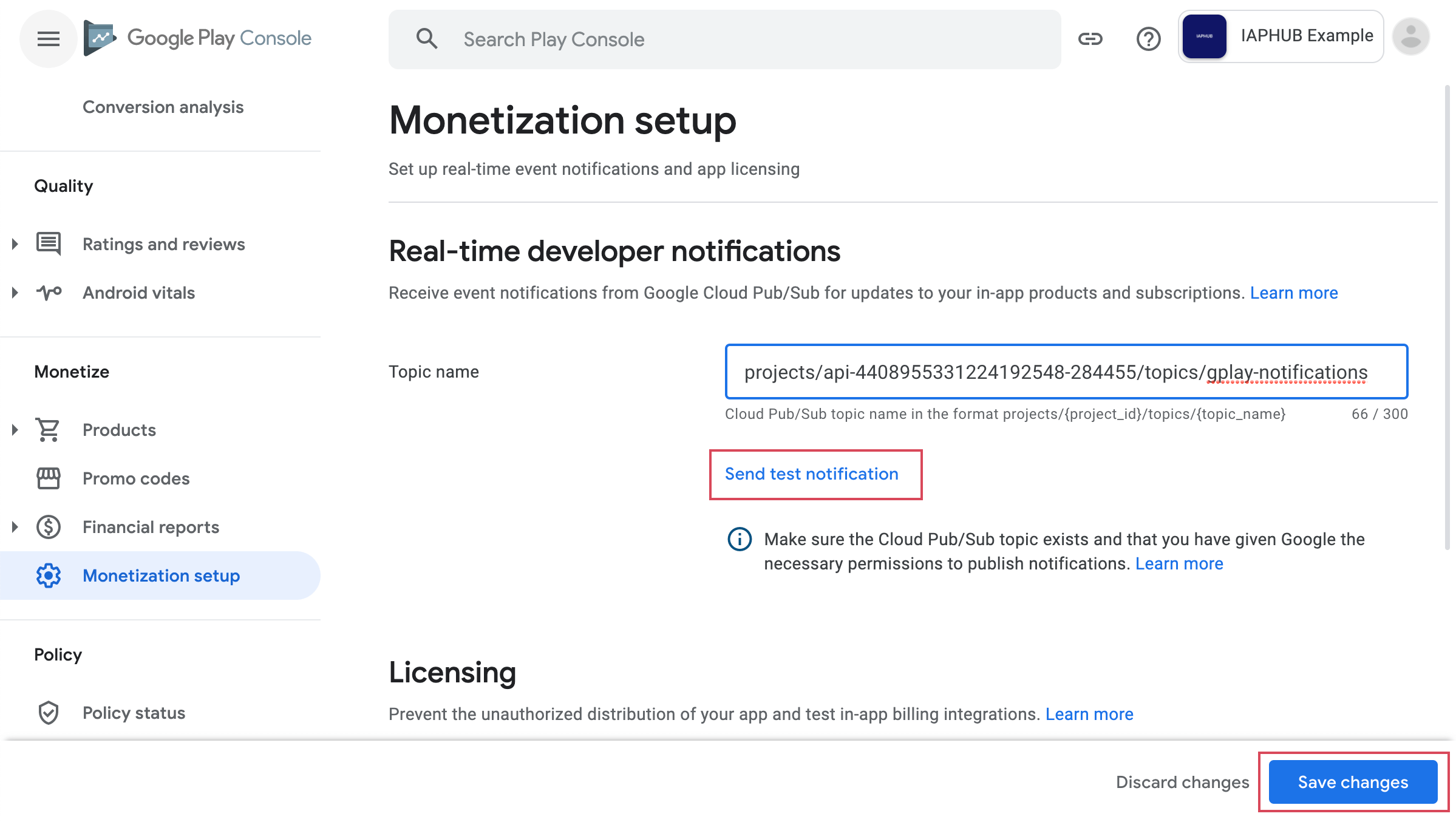This screenshot has height=822, width=1456.
Task: Click Discard changes
Action: 1182,782
